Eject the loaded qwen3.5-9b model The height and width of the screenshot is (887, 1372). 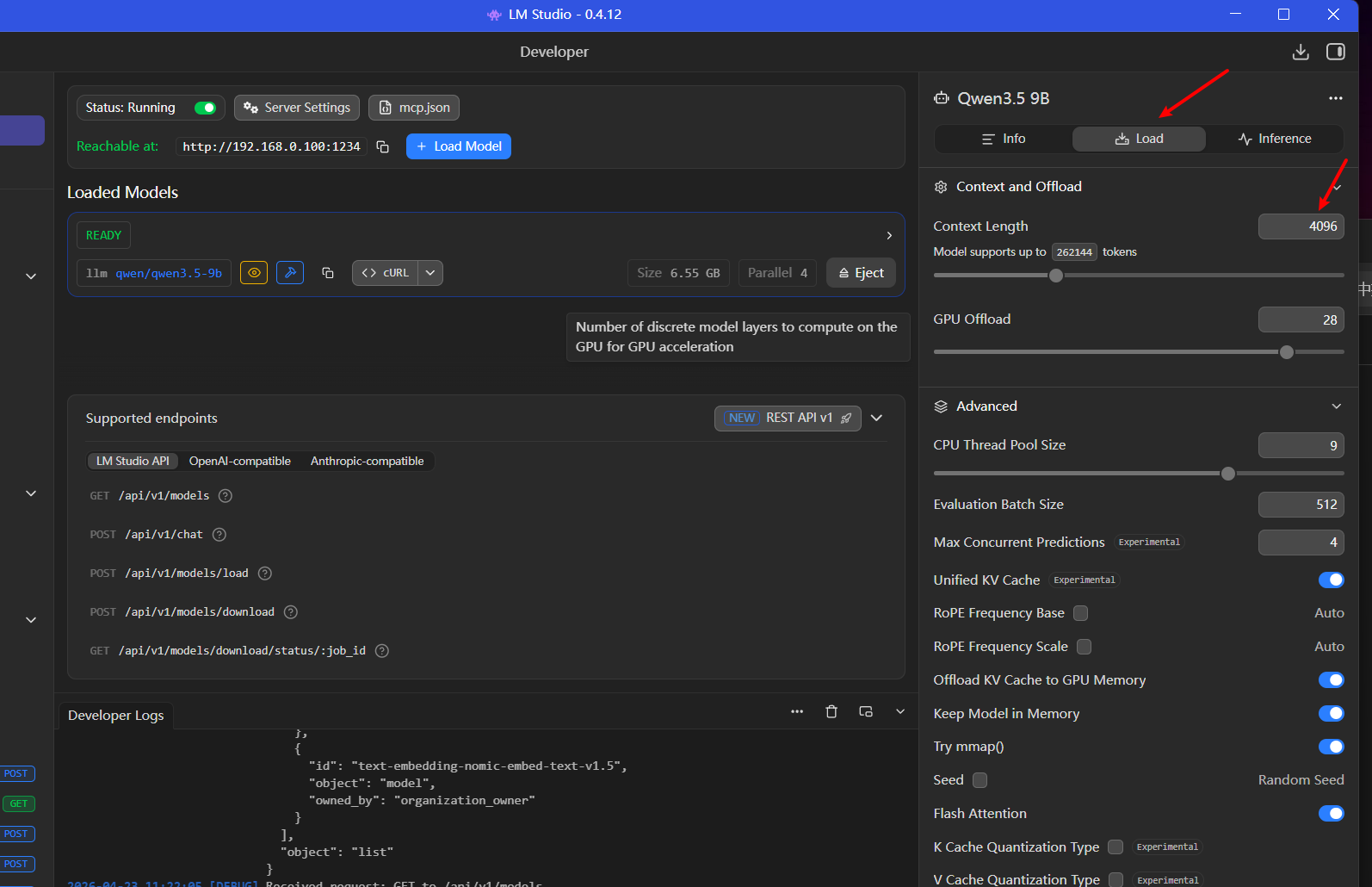click(861, 273)
